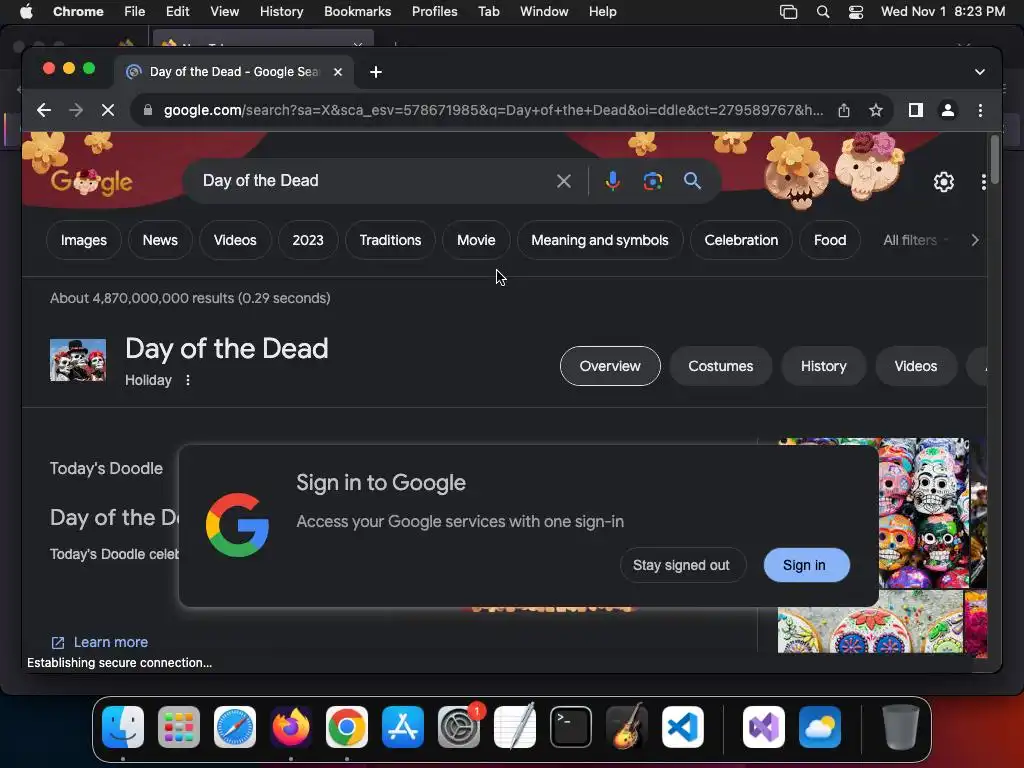This screenshot has height=768, width=1024.
Task: Bookmark this page with the star icon
Action: click(876, 110)
